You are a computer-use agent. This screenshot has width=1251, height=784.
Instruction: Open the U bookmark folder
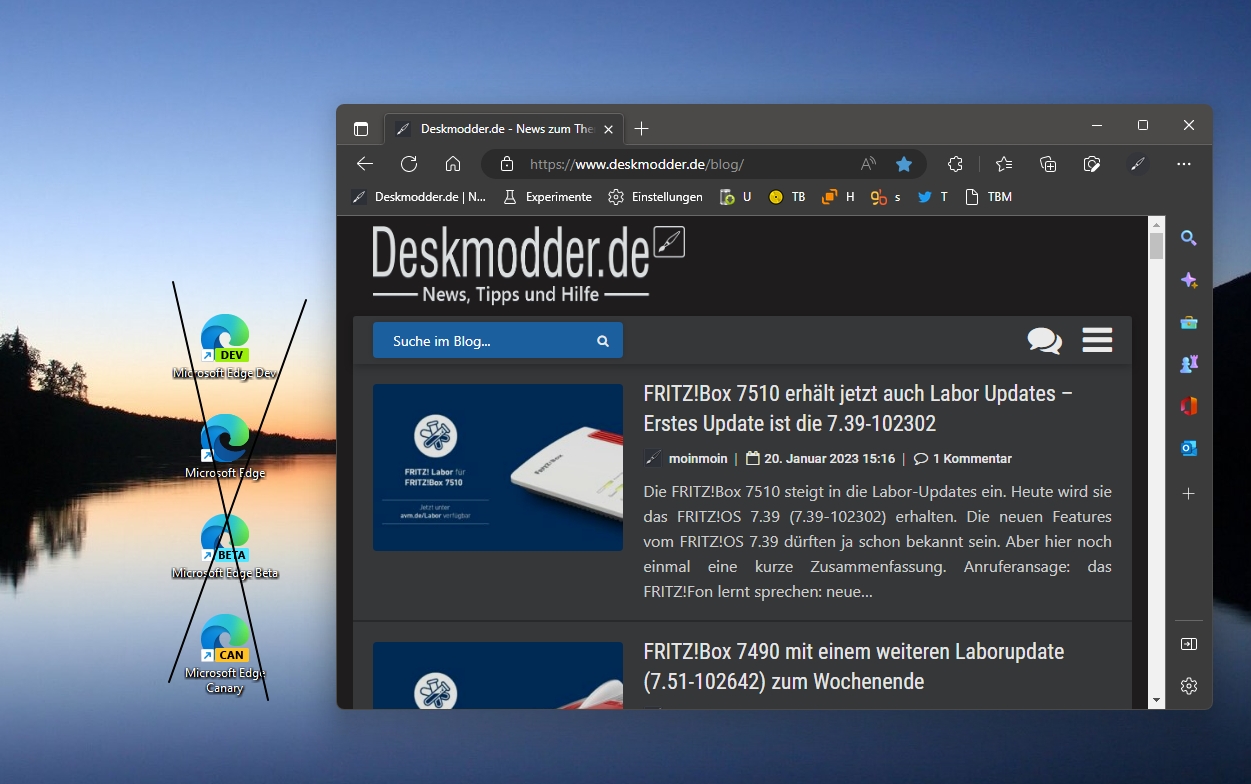pos(735,197)
